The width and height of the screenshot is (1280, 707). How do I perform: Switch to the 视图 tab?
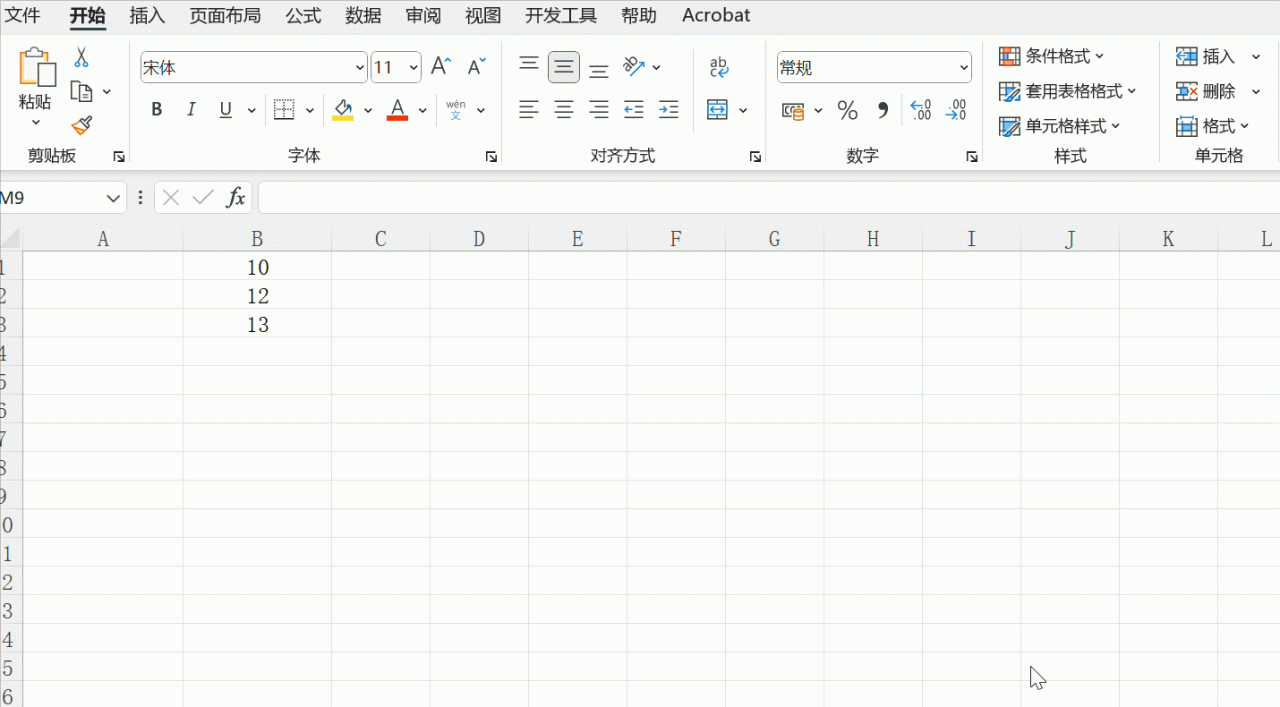pyautogui.click(x=483, y=15)
